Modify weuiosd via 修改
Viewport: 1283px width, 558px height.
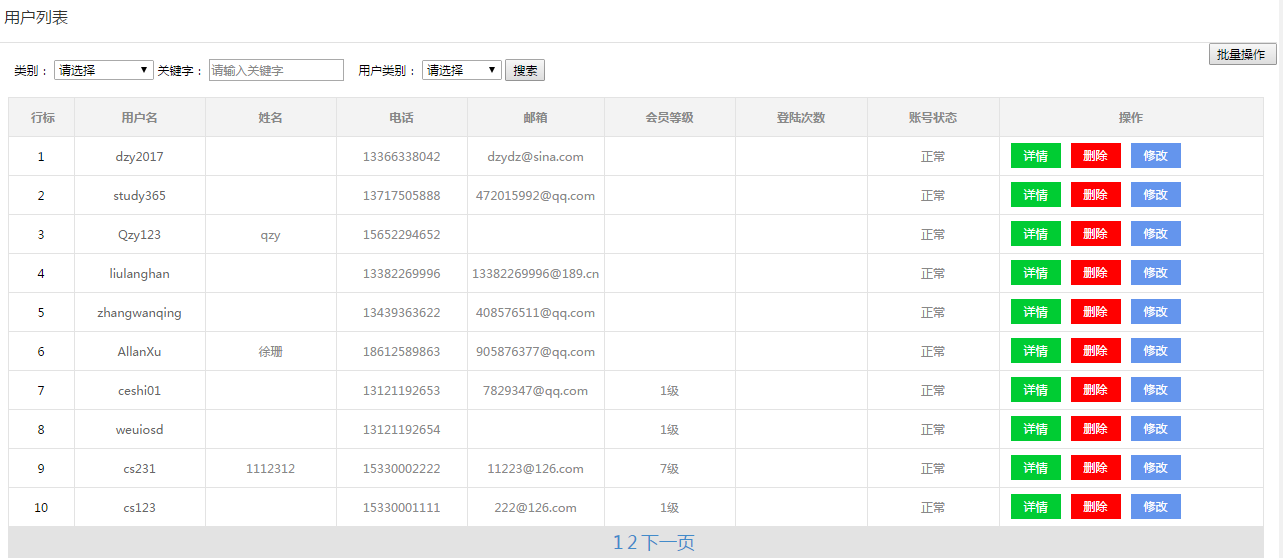1156,429
